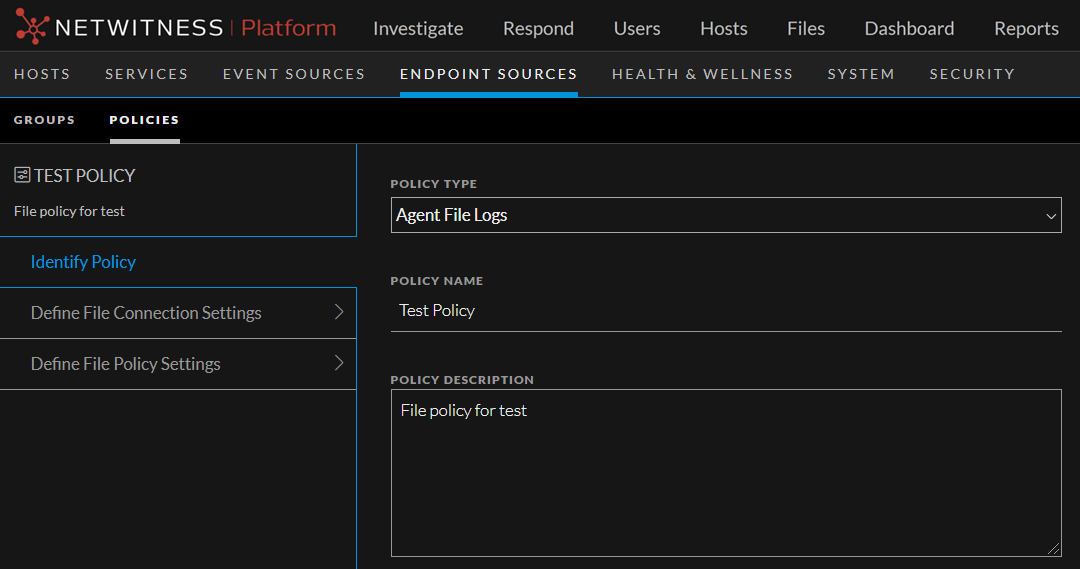Open the Policy Type dropdown

[726, 215]
